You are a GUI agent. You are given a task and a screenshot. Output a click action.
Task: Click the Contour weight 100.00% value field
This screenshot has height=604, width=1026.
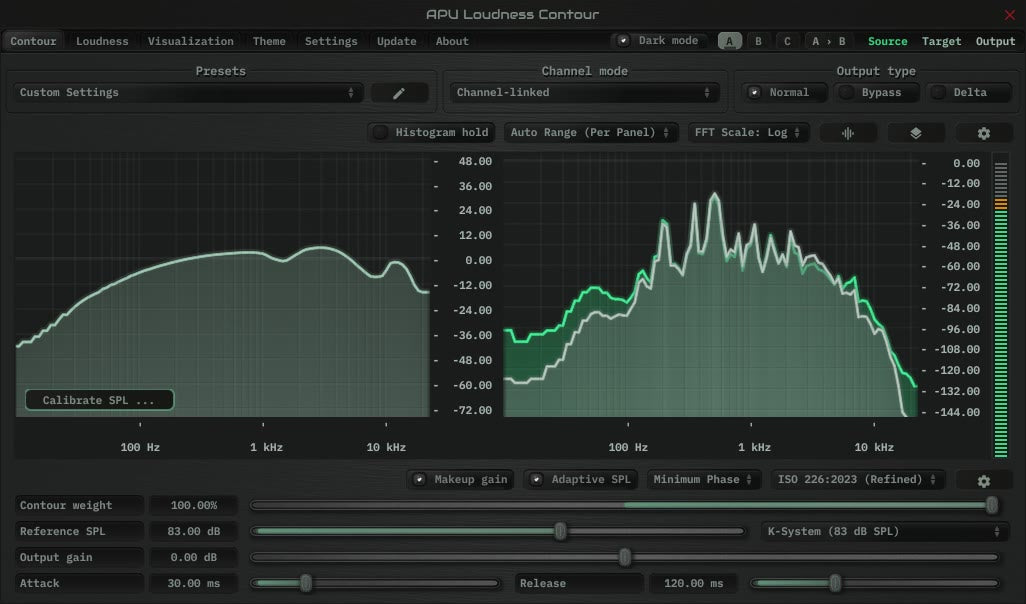pos(194,505)
